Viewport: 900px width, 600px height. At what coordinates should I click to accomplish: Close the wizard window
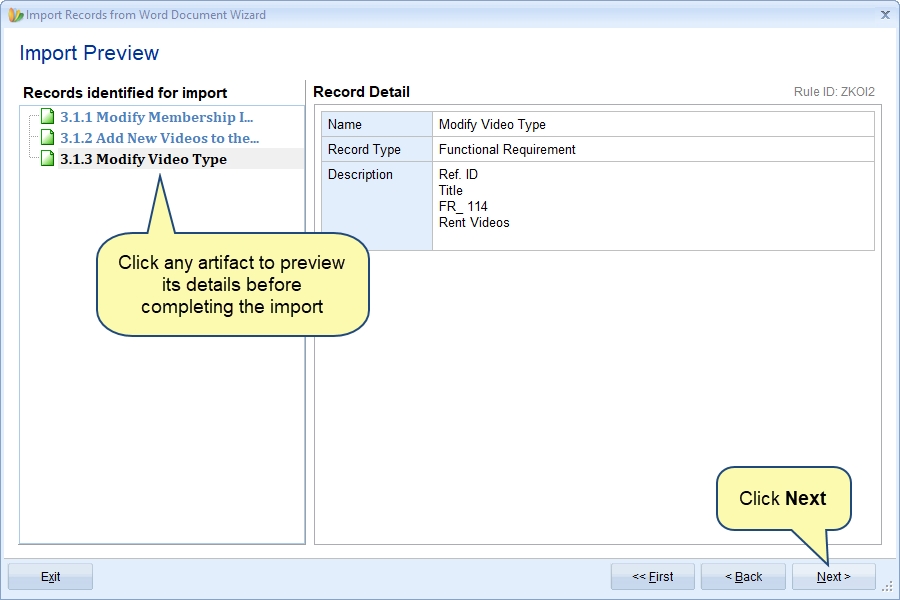[x=885, y=15]
